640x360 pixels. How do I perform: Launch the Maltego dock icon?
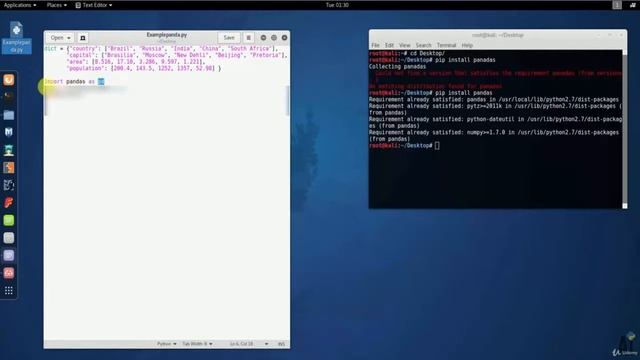(9, 185)
